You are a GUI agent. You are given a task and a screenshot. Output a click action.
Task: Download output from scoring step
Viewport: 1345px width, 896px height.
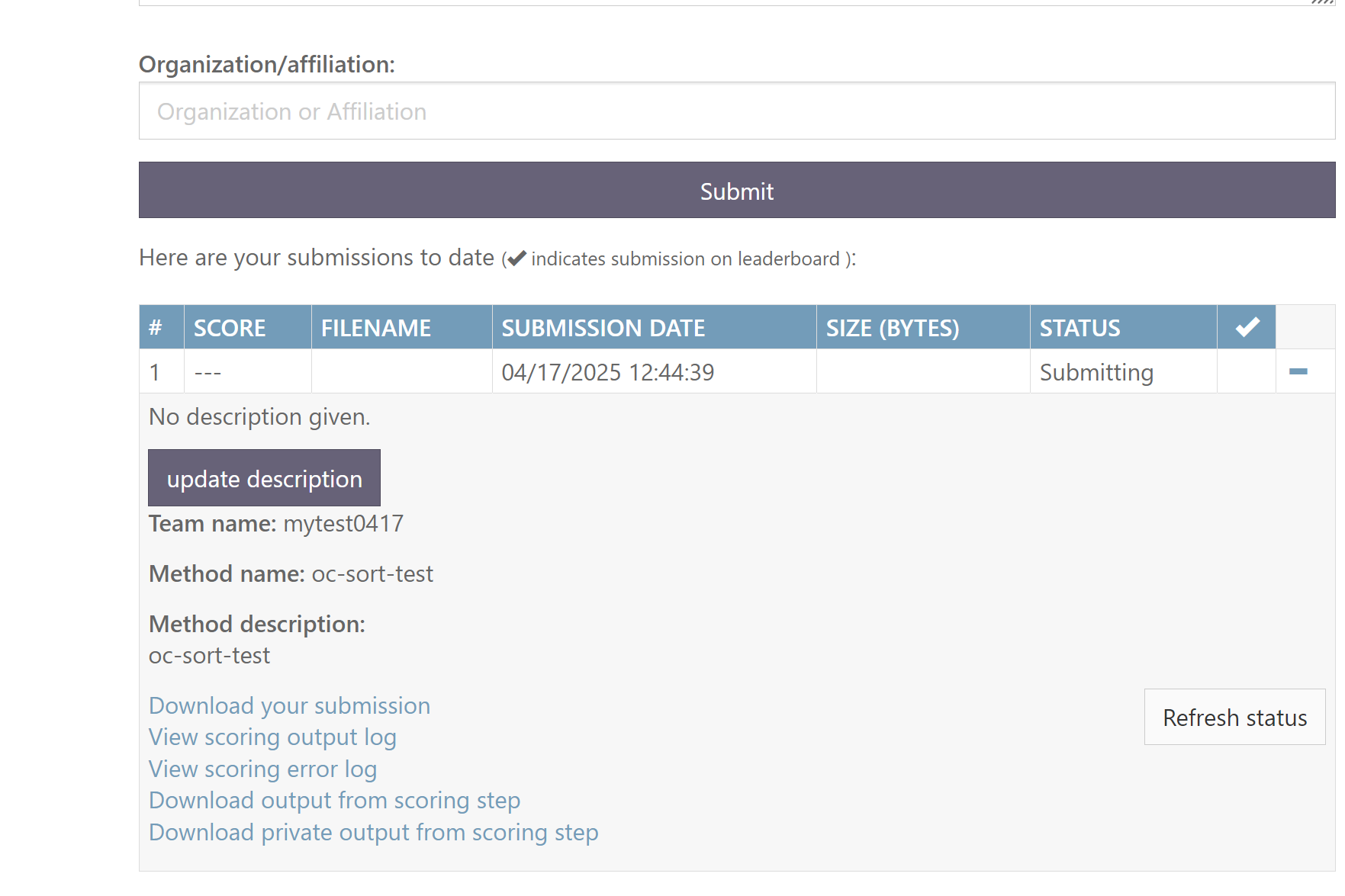tap(334, 801)
